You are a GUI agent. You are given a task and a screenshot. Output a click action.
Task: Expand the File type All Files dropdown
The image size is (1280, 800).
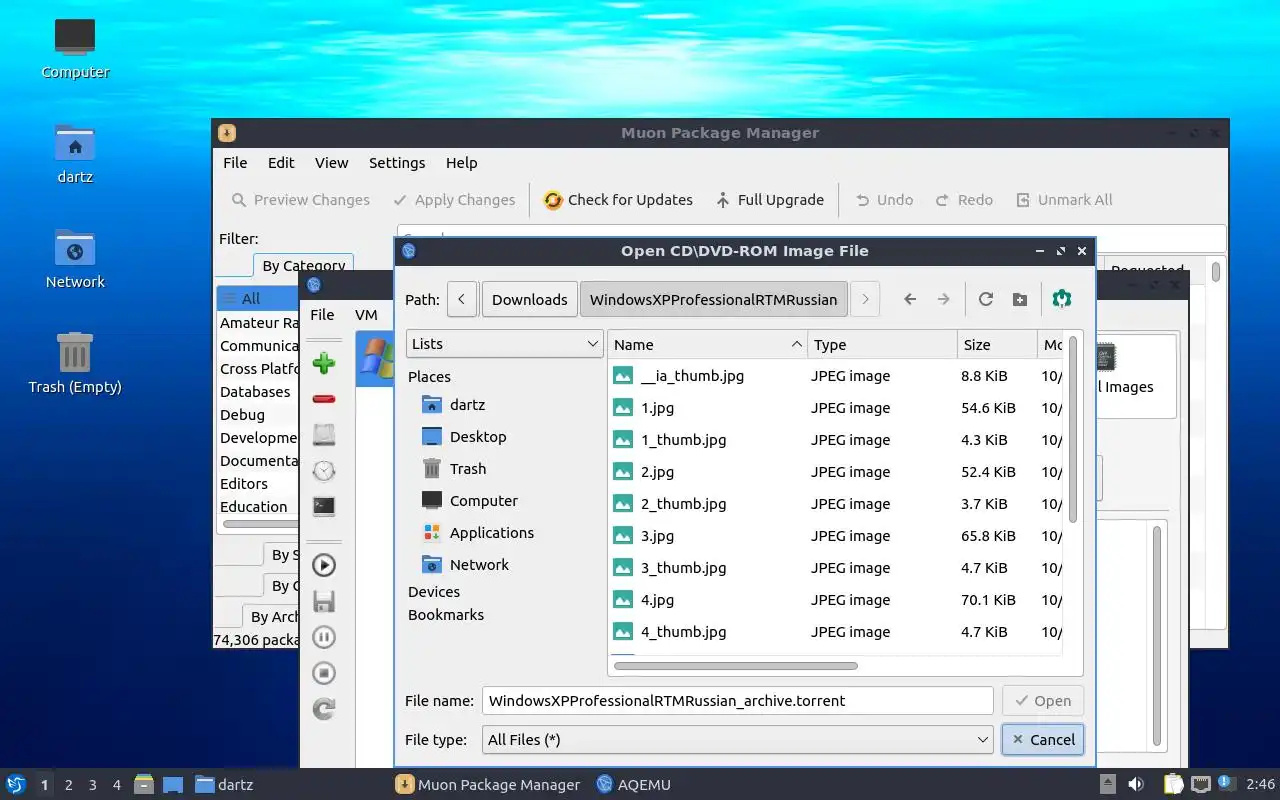click(738, 740)
